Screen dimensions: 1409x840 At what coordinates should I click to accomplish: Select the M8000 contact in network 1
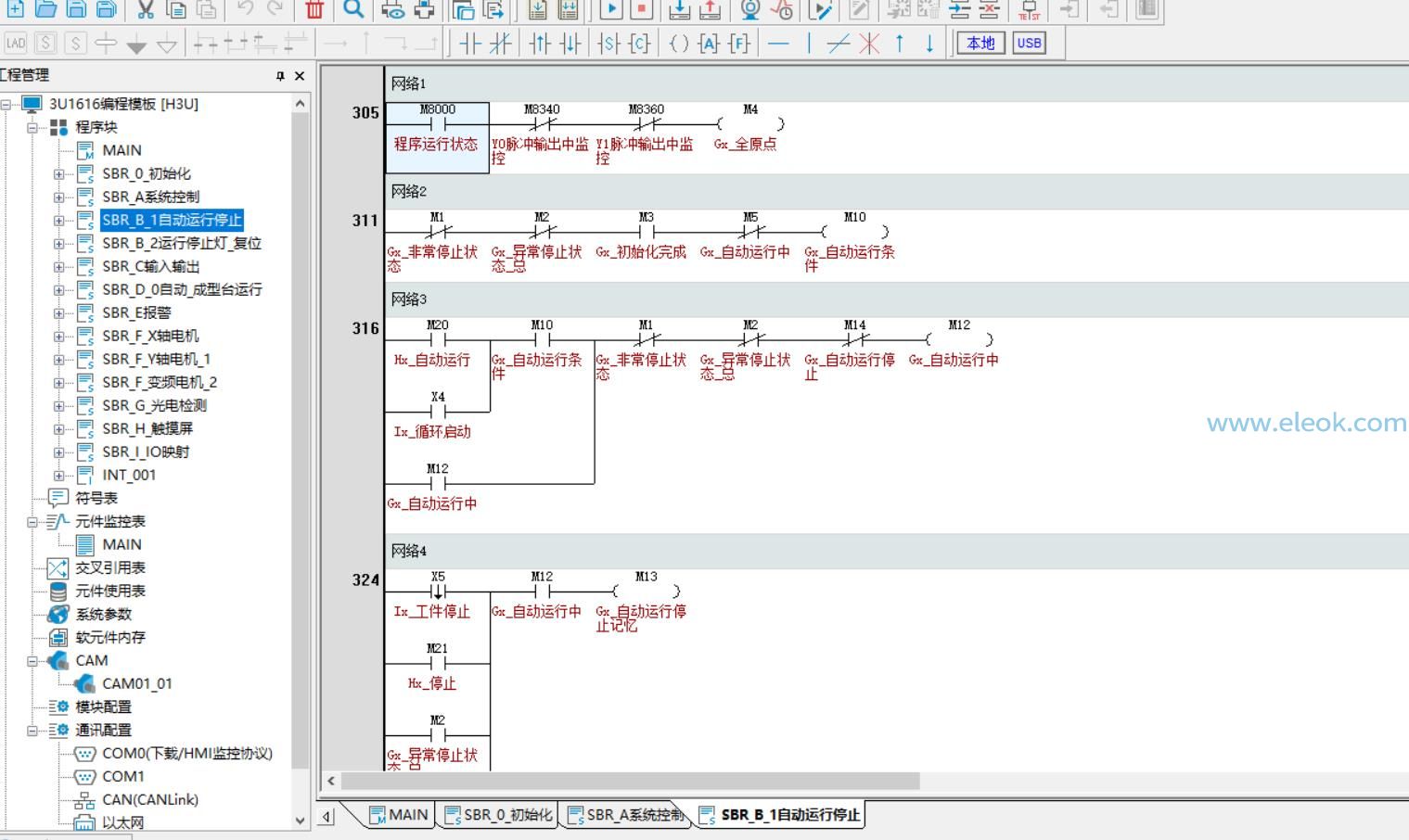click(x=437, y=137)
